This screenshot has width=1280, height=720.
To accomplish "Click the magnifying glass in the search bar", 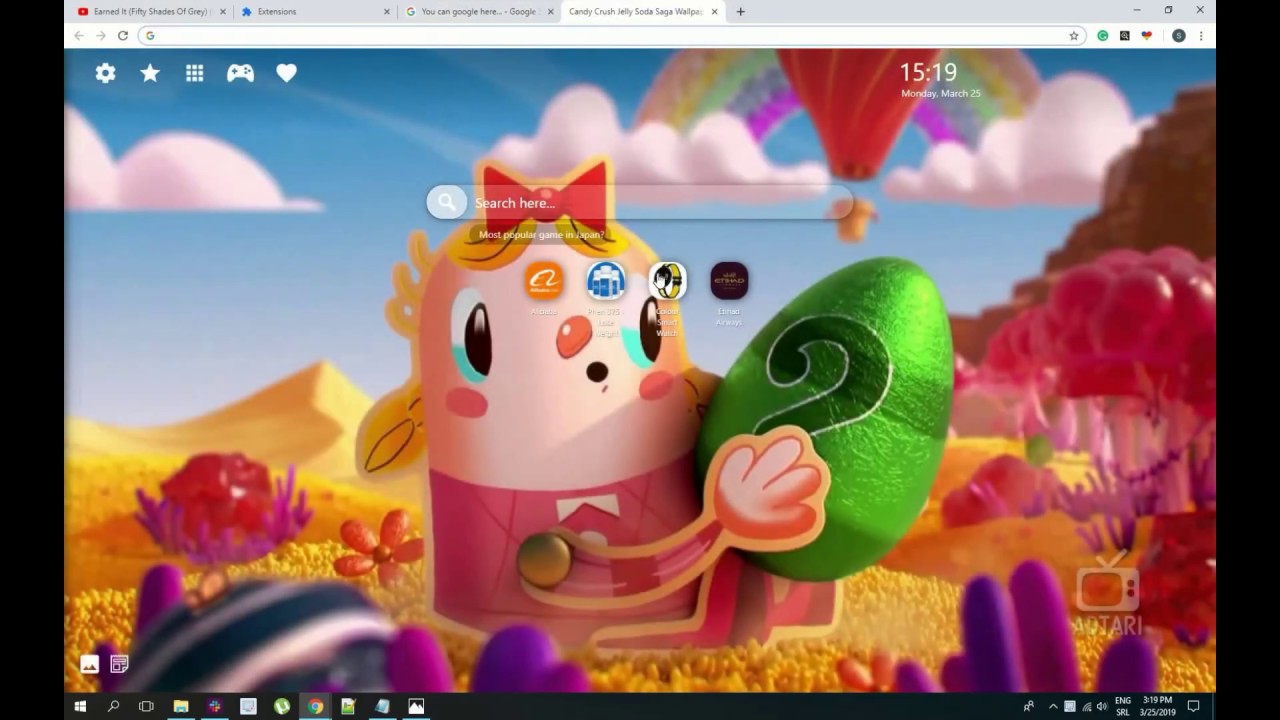I will point(446,202).
